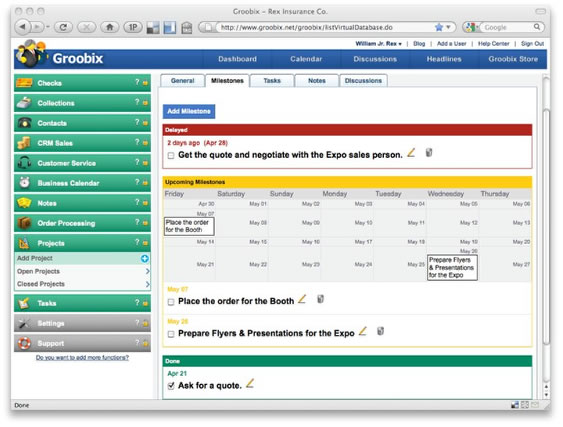
Task: Check the Get the quote and negotiate milestone
Action: click(171, 156)
